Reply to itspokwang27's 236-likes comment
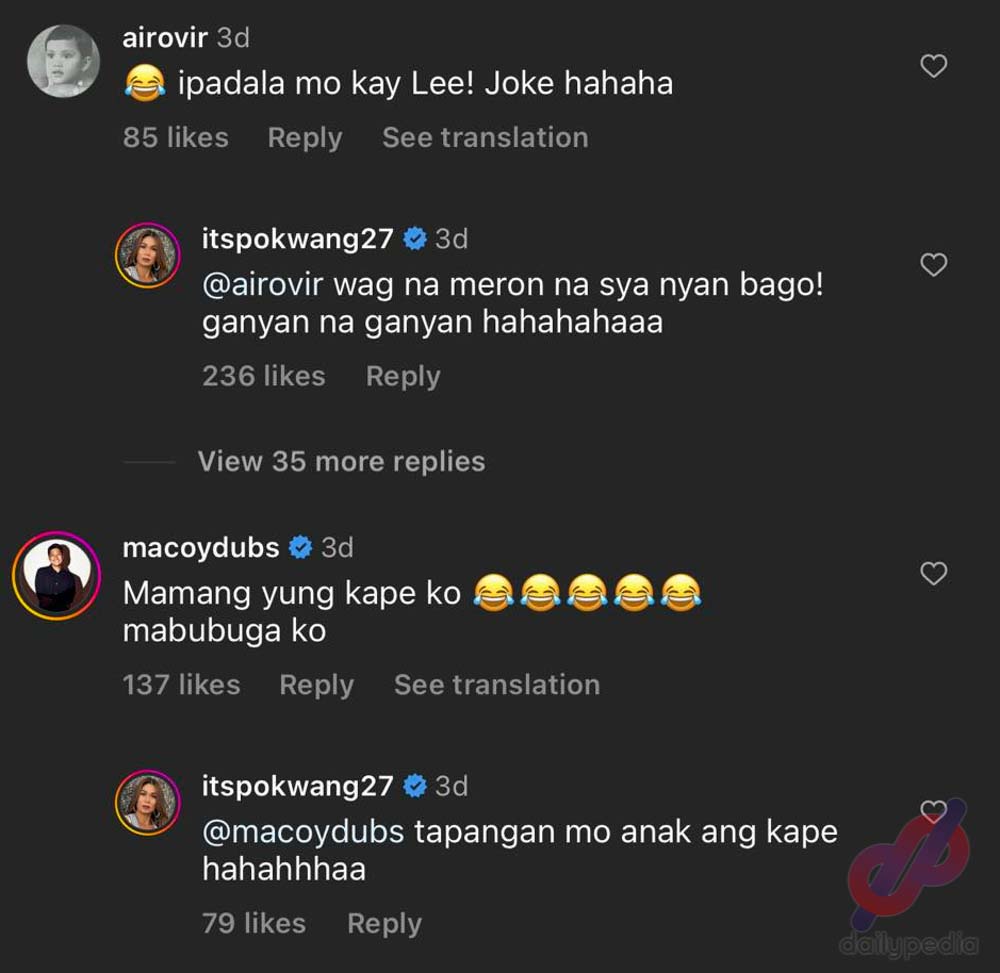 (x=403, y=376)
